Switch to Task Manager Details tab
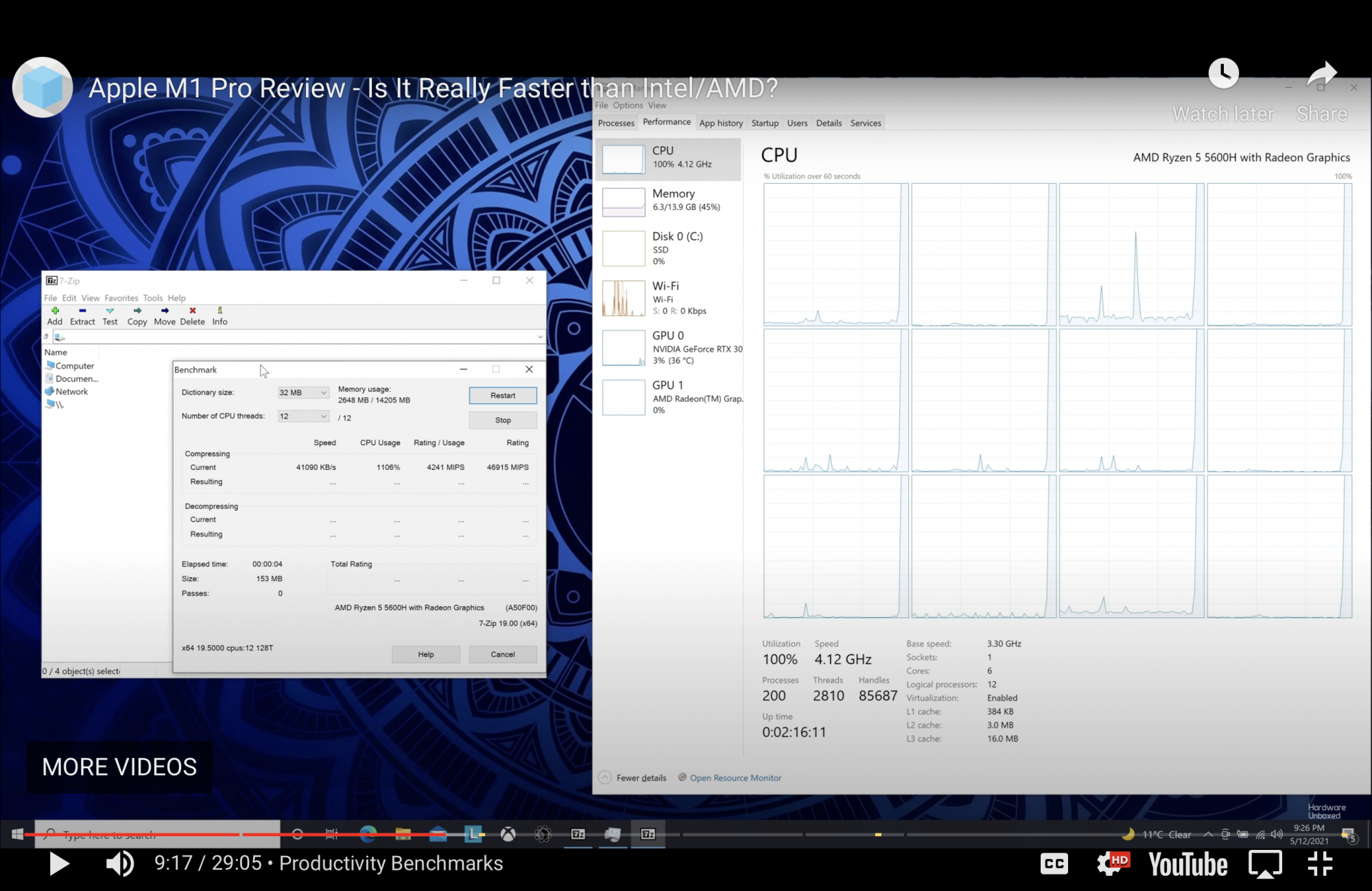This screenshot has width=1372, height=891. pyautogui.click(x=829, y=123)
